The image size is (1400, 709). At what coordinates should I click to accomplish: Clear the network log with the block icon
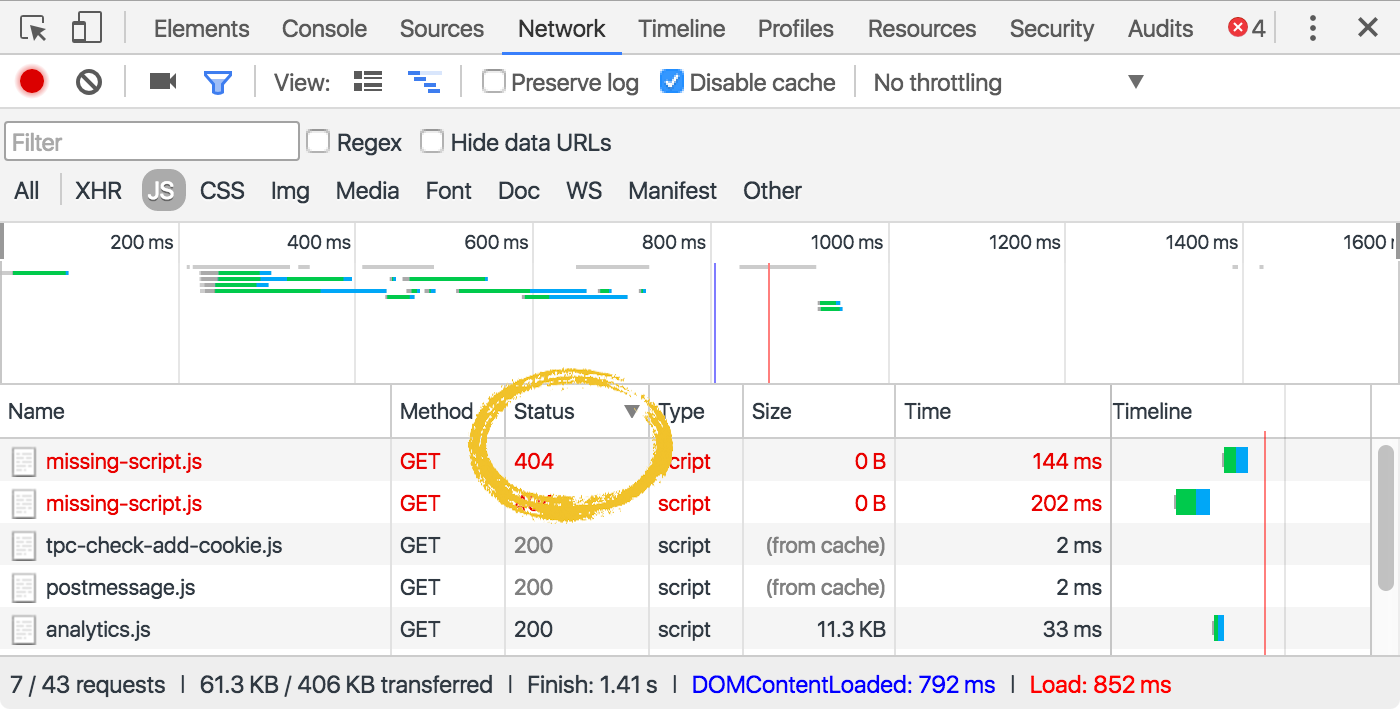(x=88, y=82)
